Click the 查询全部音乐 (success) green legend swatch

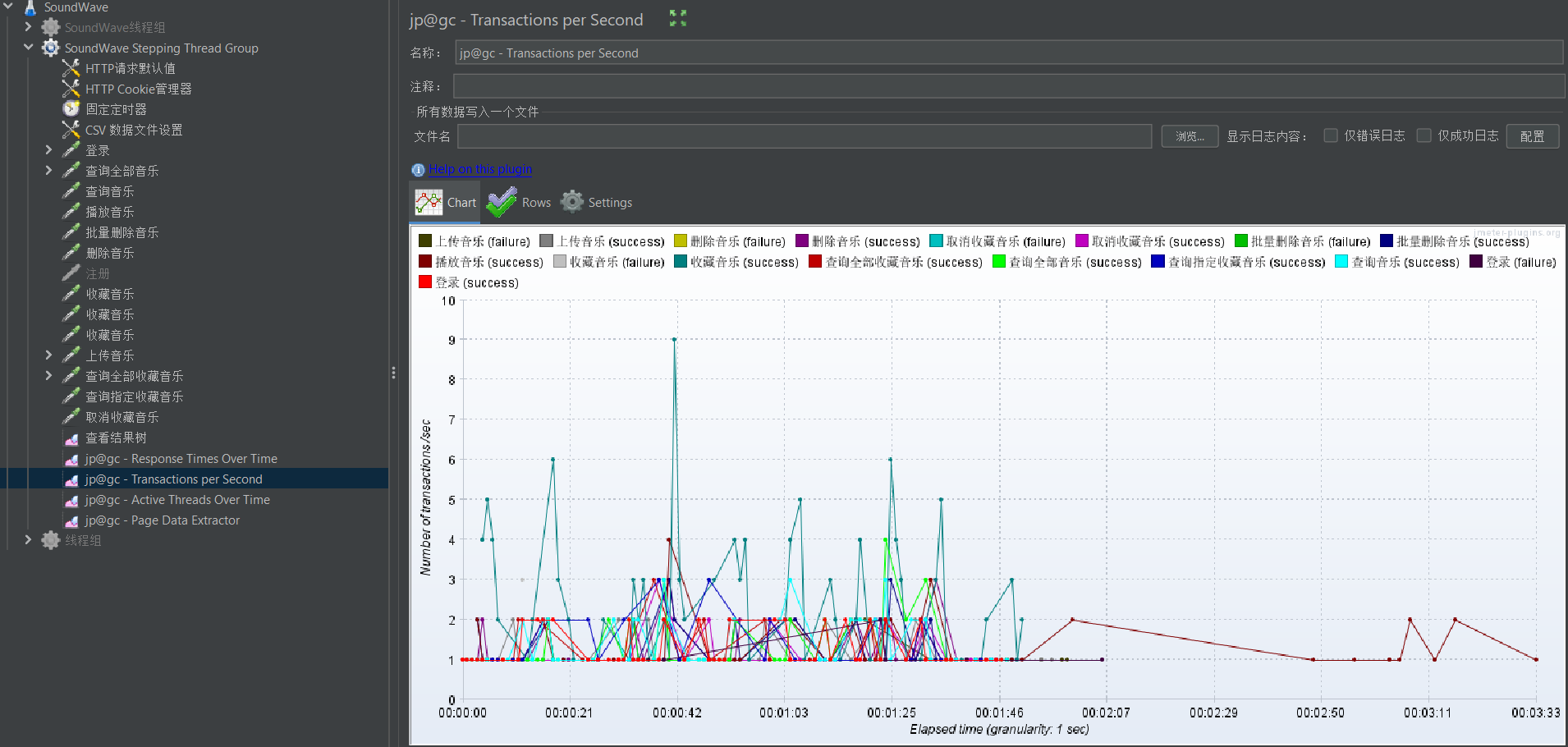pyautogui.click(x=999, y=261)
